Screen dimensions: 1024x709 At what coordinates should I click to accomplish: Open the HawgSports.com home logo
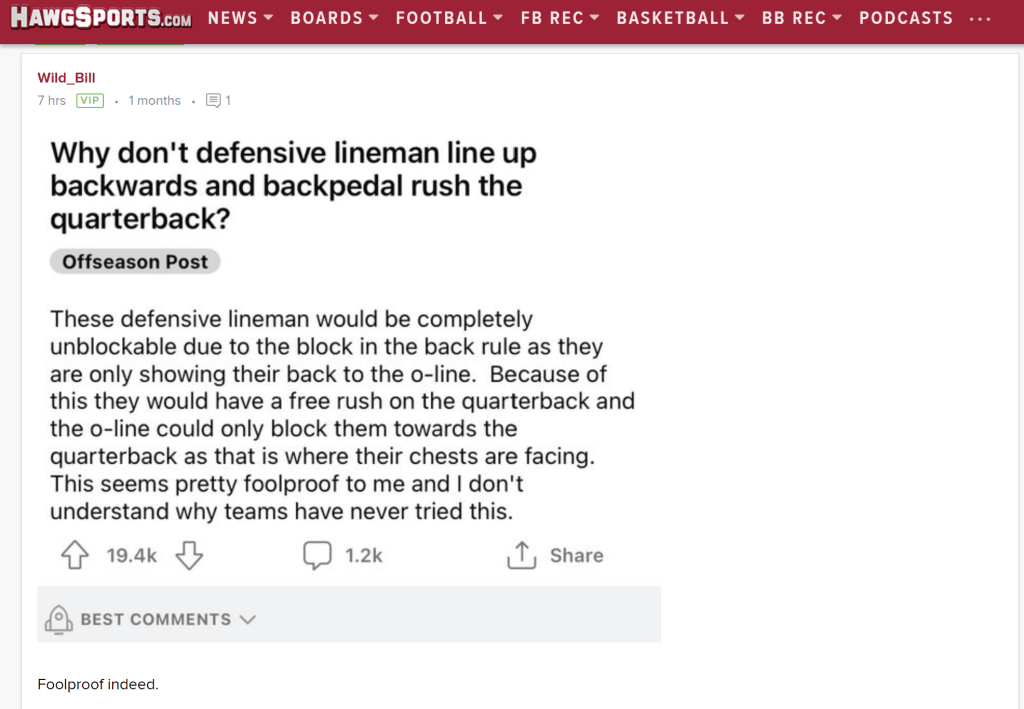(x=100, y=18)
